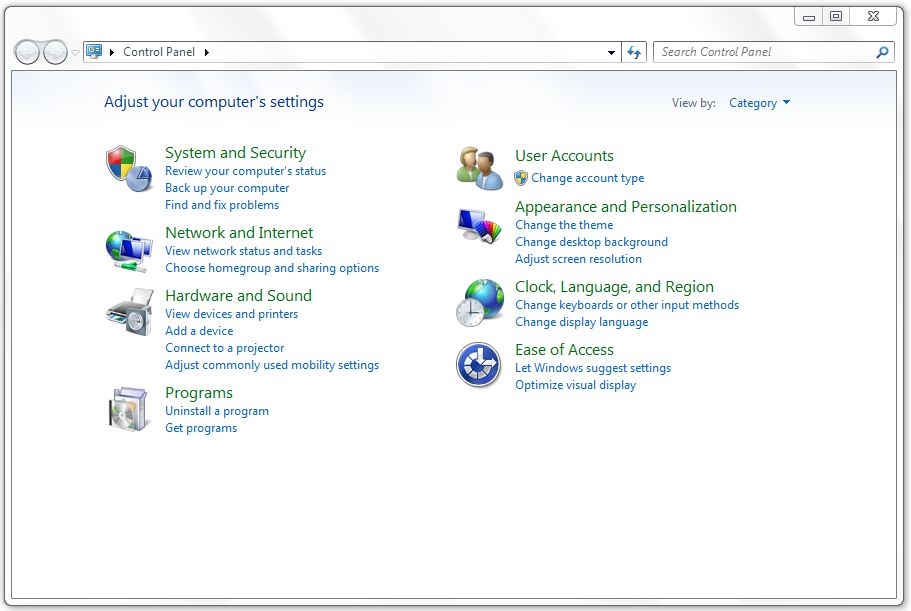Select Change desktop background
Screen dimensions: 911x611
(x=591, y=242)
